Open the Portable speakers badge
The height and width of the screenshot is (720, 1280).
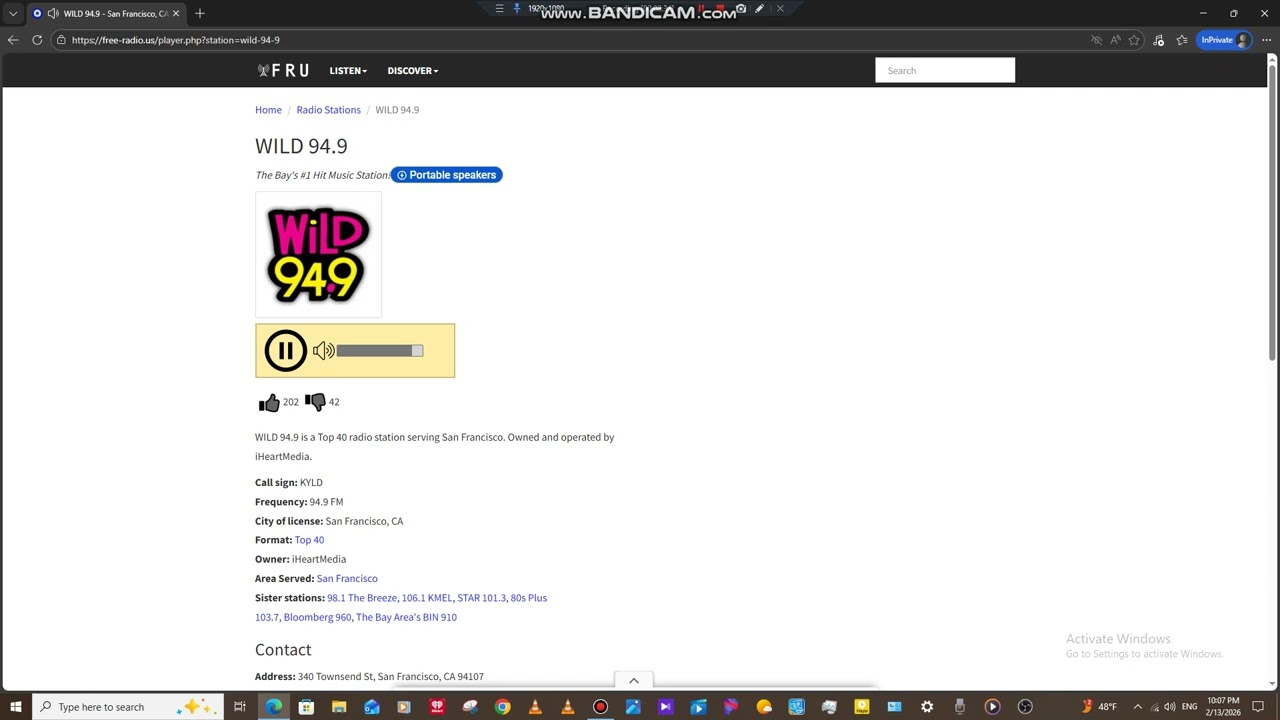[446, 175]
